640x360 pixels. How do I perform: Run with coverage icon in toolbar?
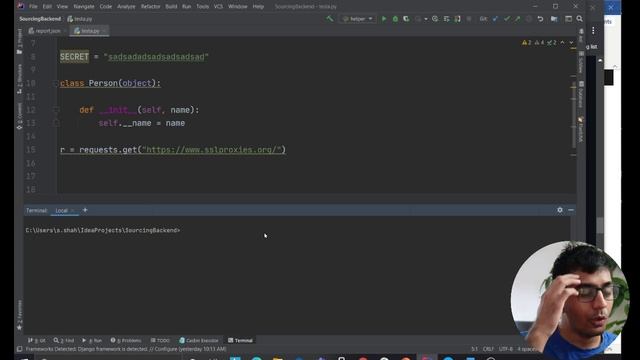click(x=406, y=19)
